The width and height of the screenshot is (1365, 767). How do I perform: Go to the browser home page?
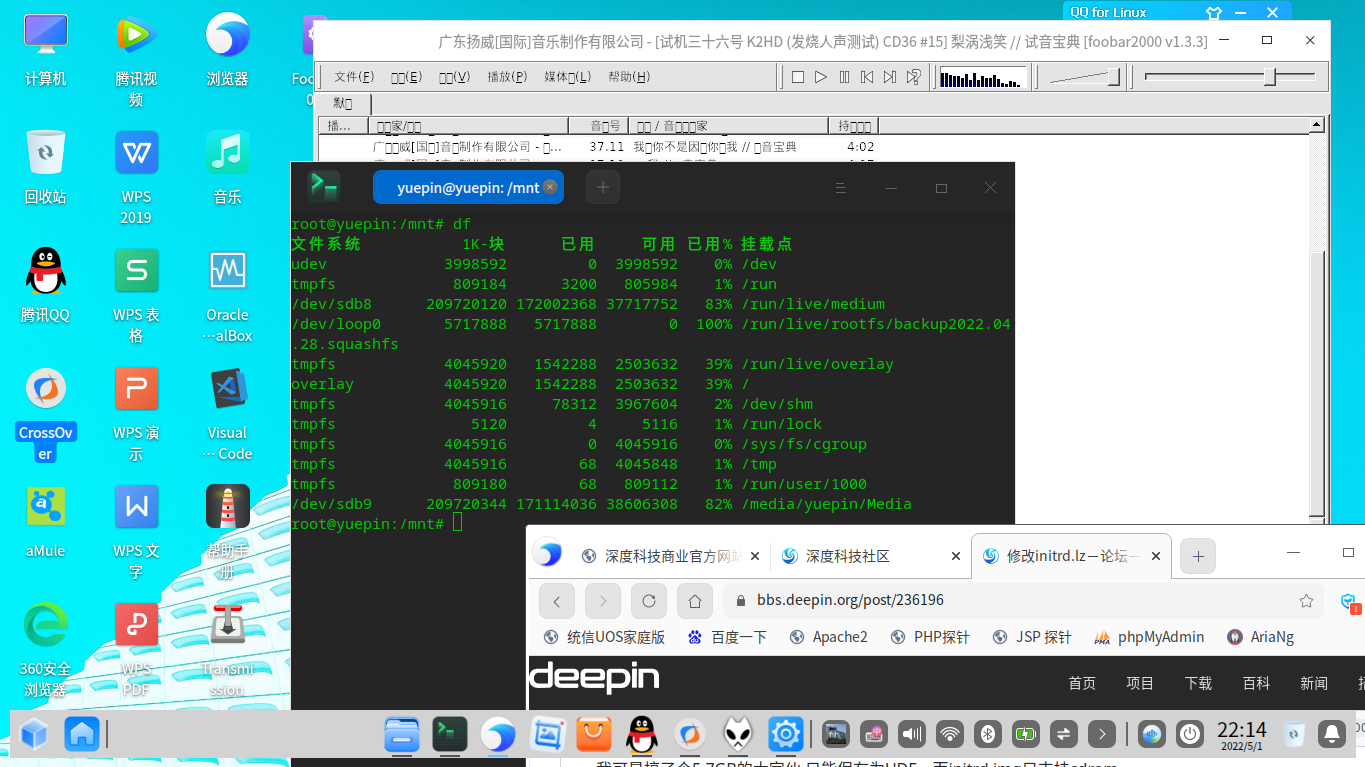click(x=695, y=601)
